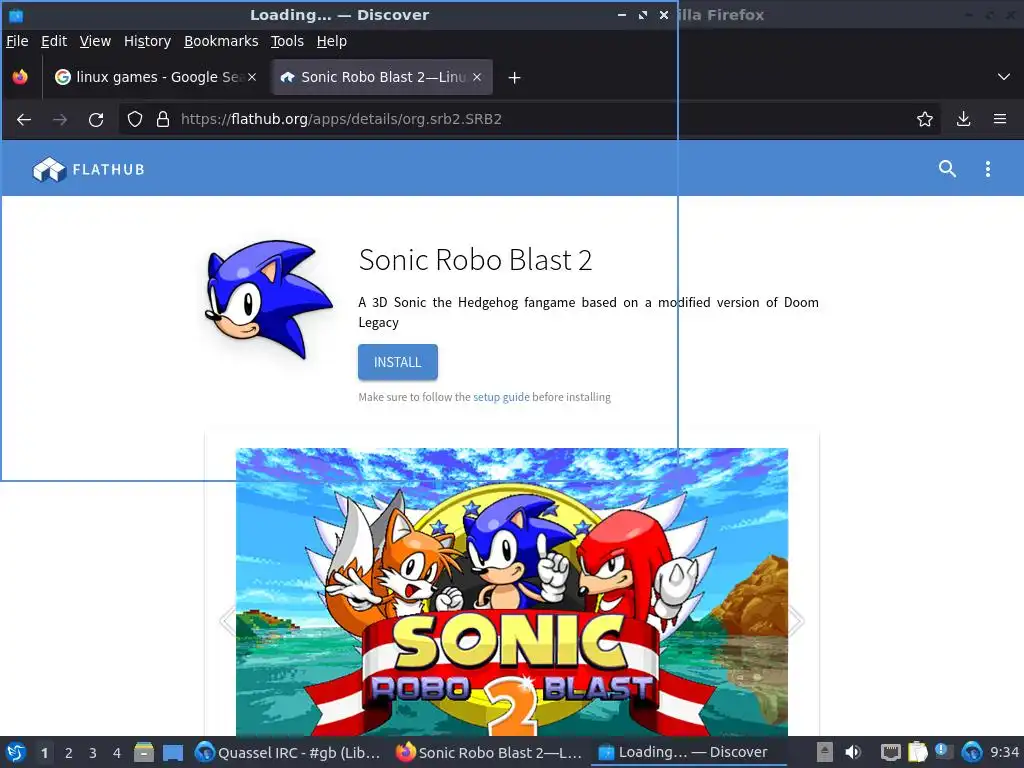Click the Discover window title bar icon
The width and height of the screenshot is (1024, 768).
coord(16,15)
